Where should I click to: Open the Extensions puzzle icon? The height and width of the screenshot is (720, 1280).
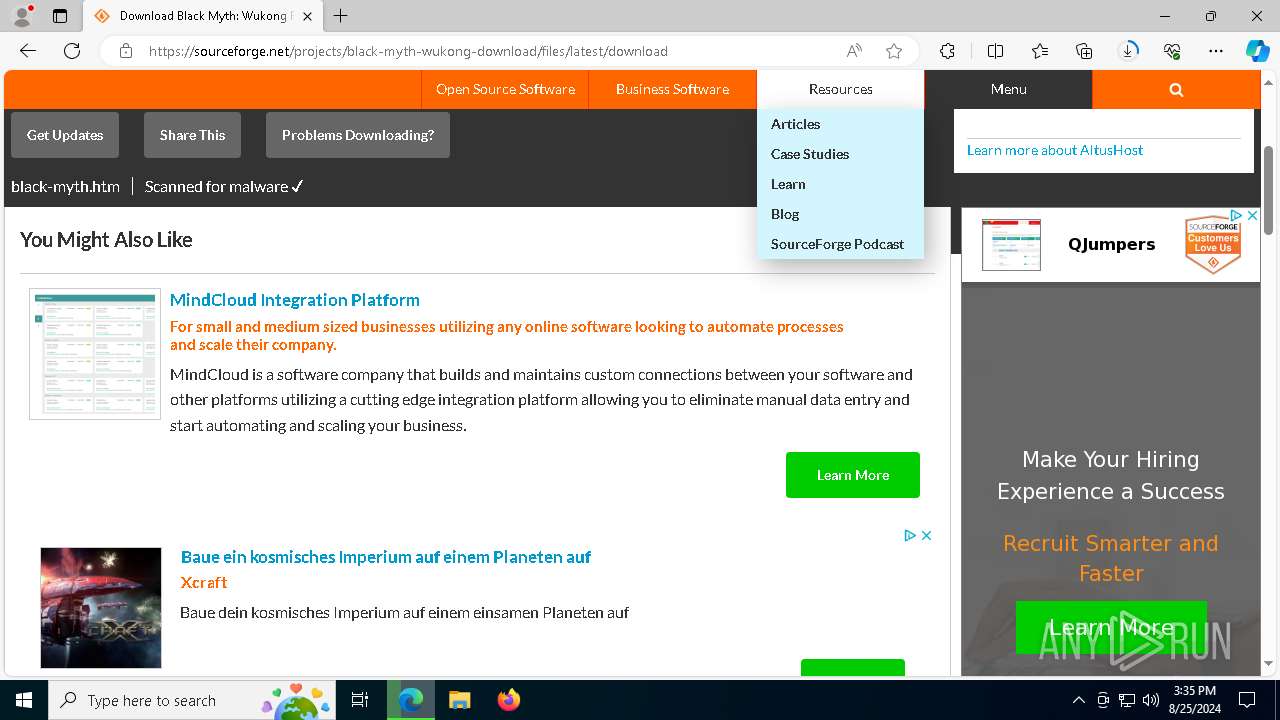click(x=947, y=51)
